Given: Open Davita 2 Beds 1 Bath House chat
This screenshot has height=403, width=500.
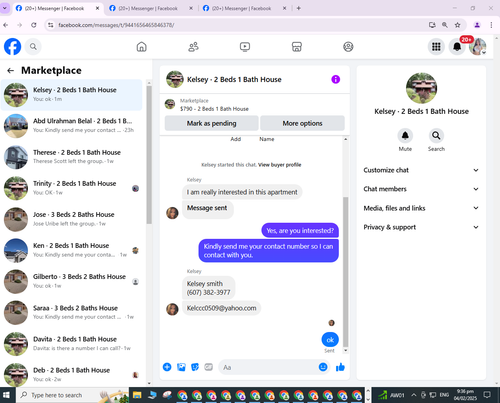Looking at the screenshot, I should point(71,343).
